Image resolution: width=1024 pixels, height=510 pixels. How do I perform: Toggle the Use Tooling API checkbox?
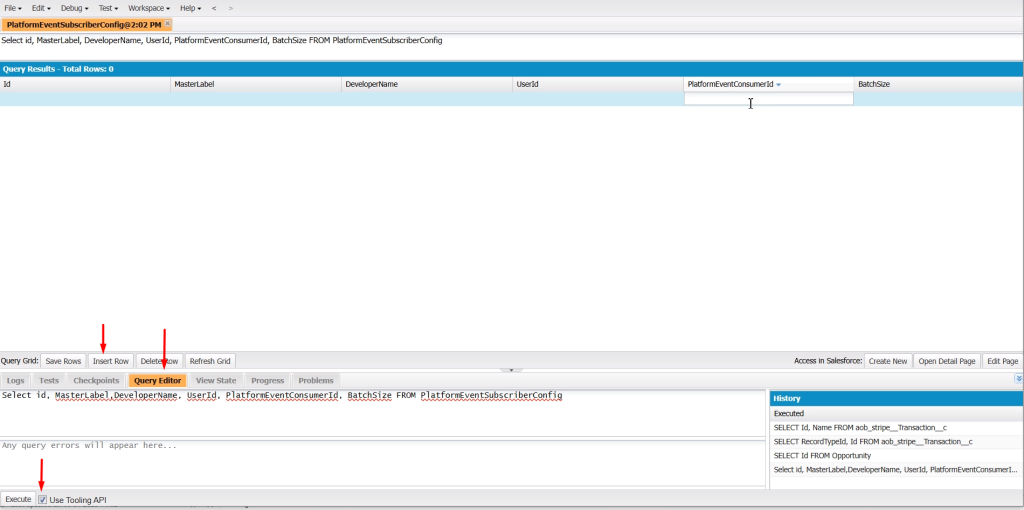pyautogui.click(x=42, y=500)
